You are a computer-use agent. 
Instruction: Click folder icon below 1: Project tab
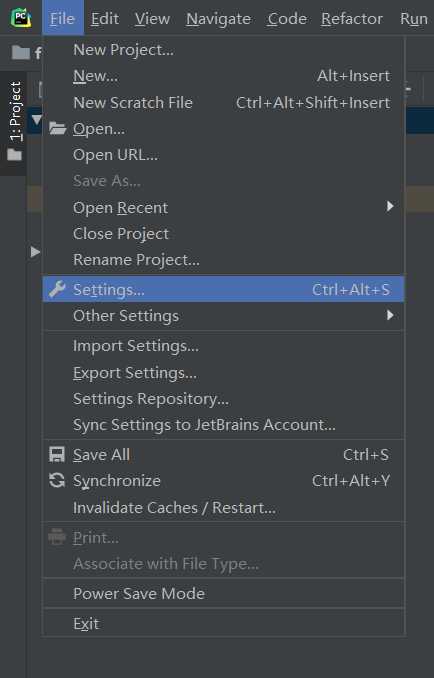(x=14, y=154)
